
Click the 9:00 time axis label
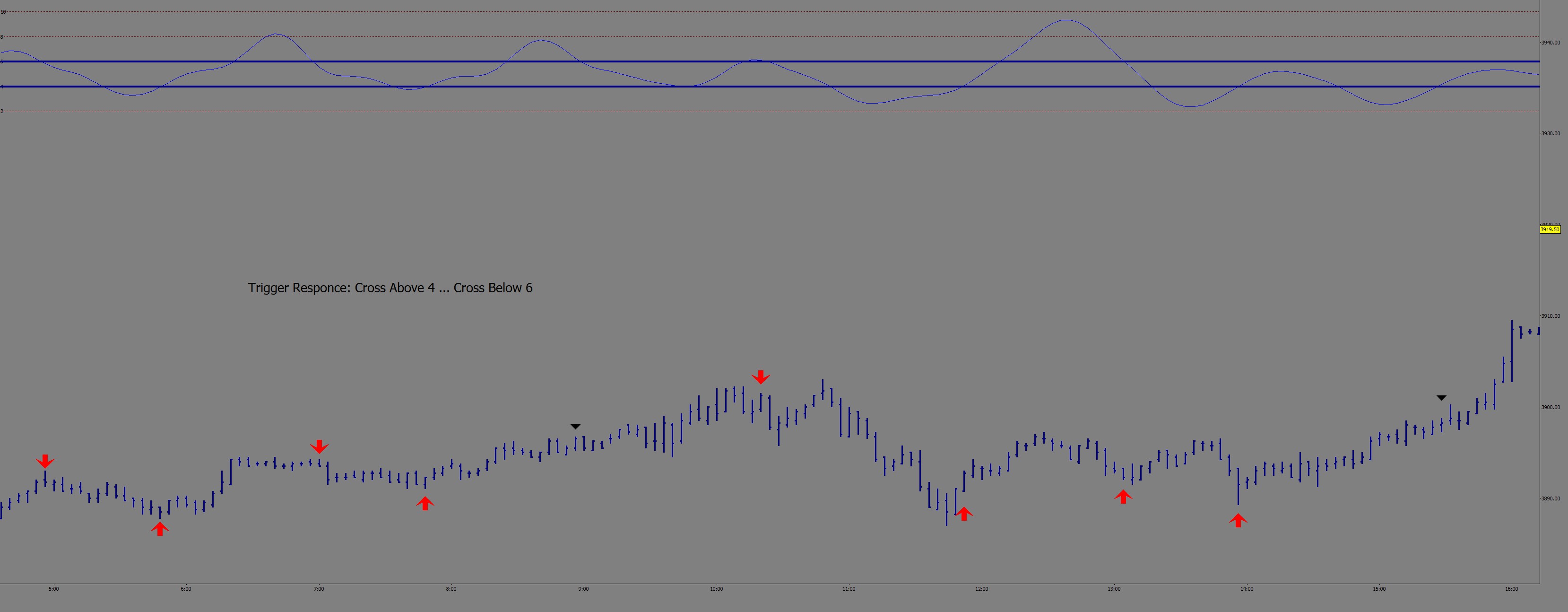click(x=584, y=589)
